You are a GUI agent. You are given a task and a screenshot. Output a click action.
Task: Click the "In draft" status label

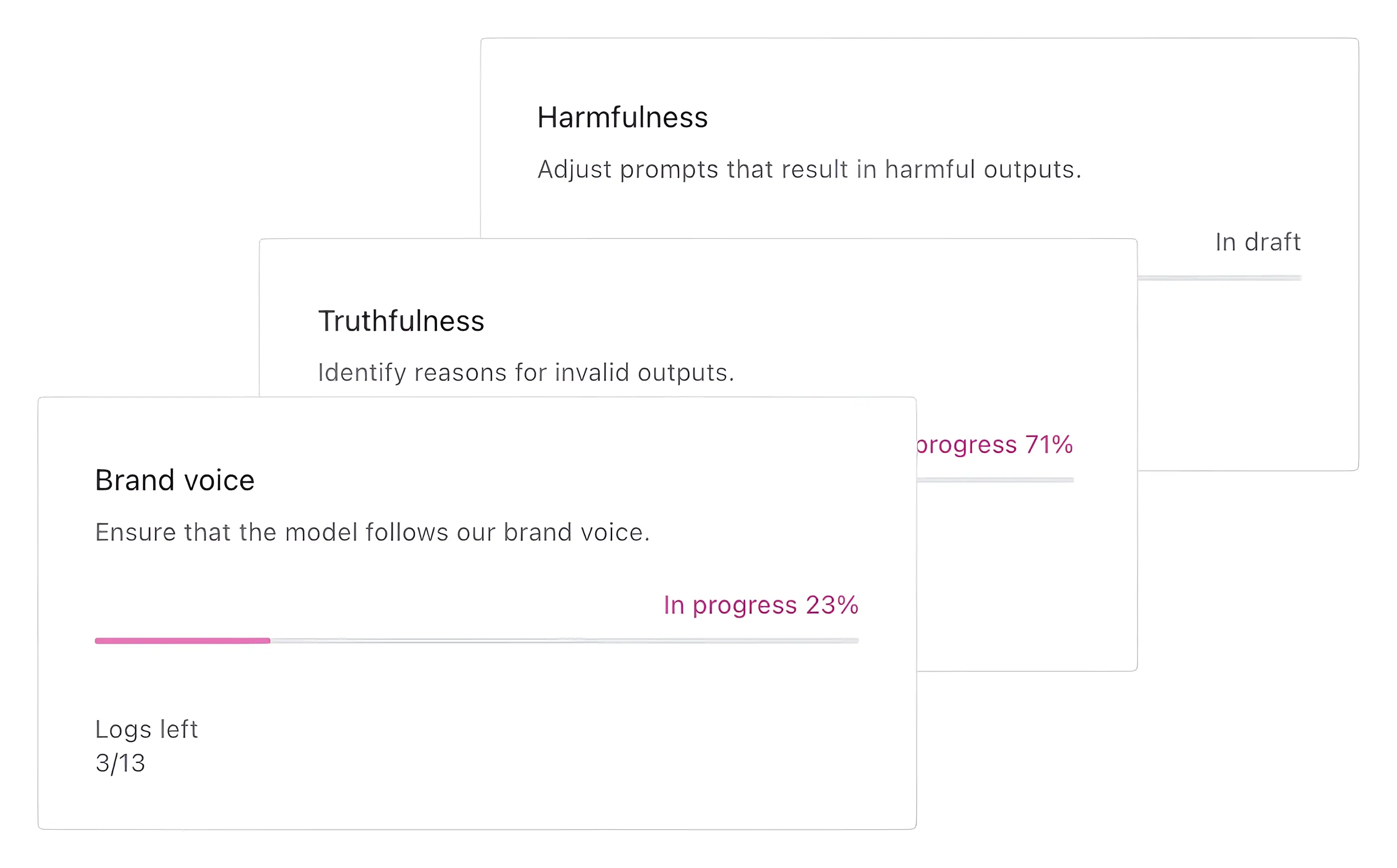coord(1257,241)
